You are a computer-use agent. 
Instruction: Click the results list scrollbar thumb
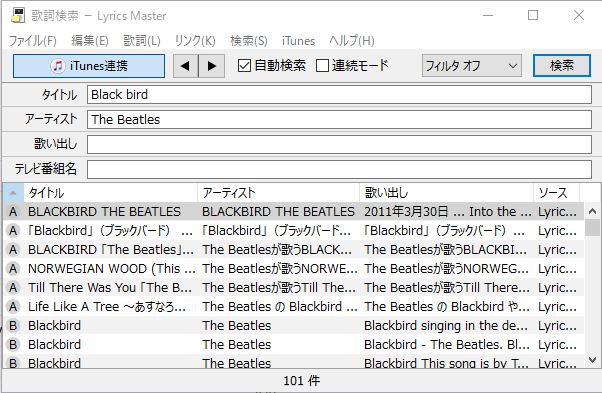tap(592, 228)
